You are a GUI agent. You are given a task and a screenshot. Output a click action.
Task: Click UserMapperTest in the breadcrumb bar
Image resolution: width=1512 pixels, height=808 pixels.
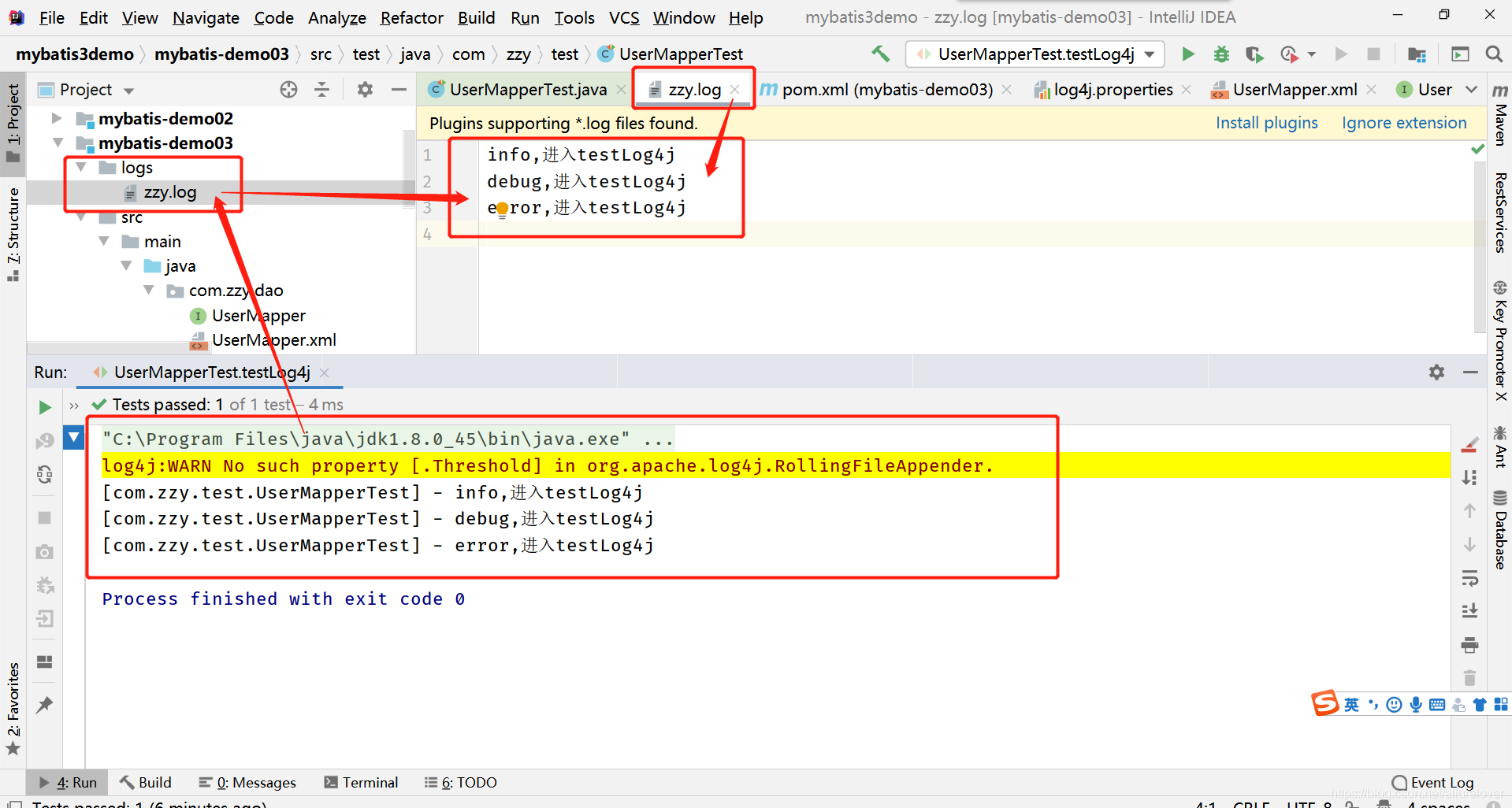click(x=681, y=54)
